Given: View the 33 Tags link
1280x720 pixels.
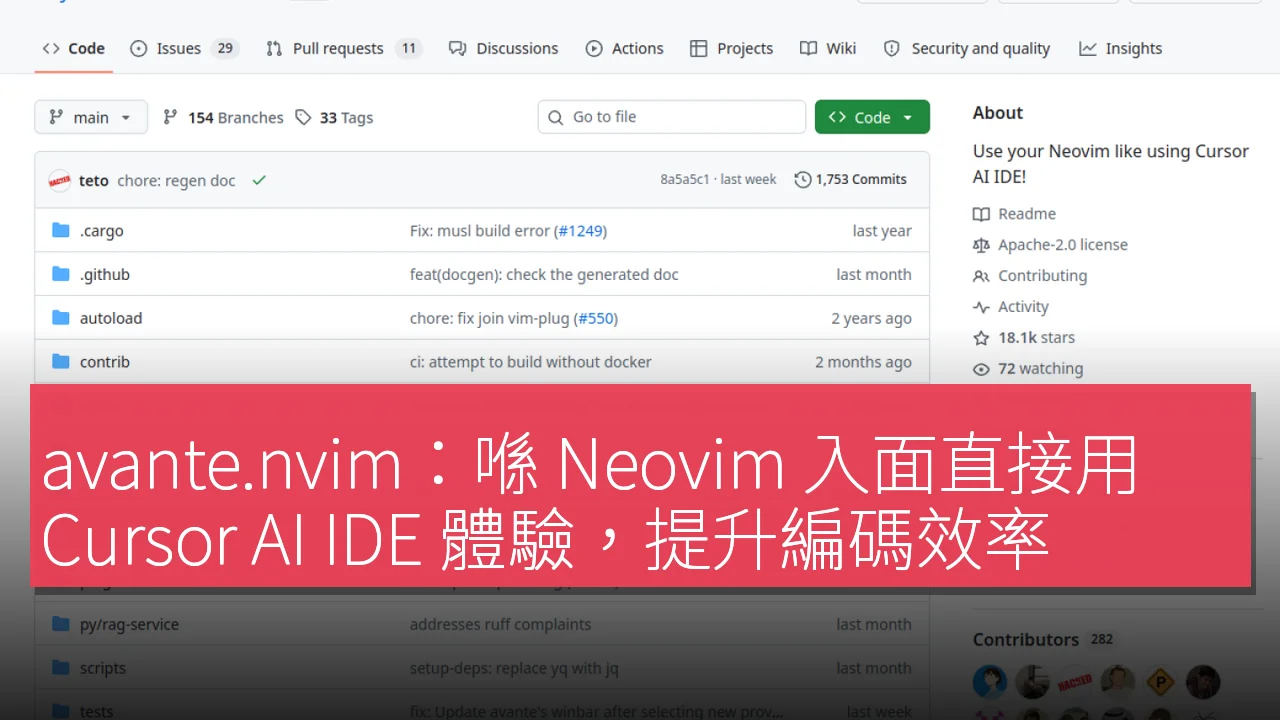Looking at the screenshot, I should click(x=334, y=118).
